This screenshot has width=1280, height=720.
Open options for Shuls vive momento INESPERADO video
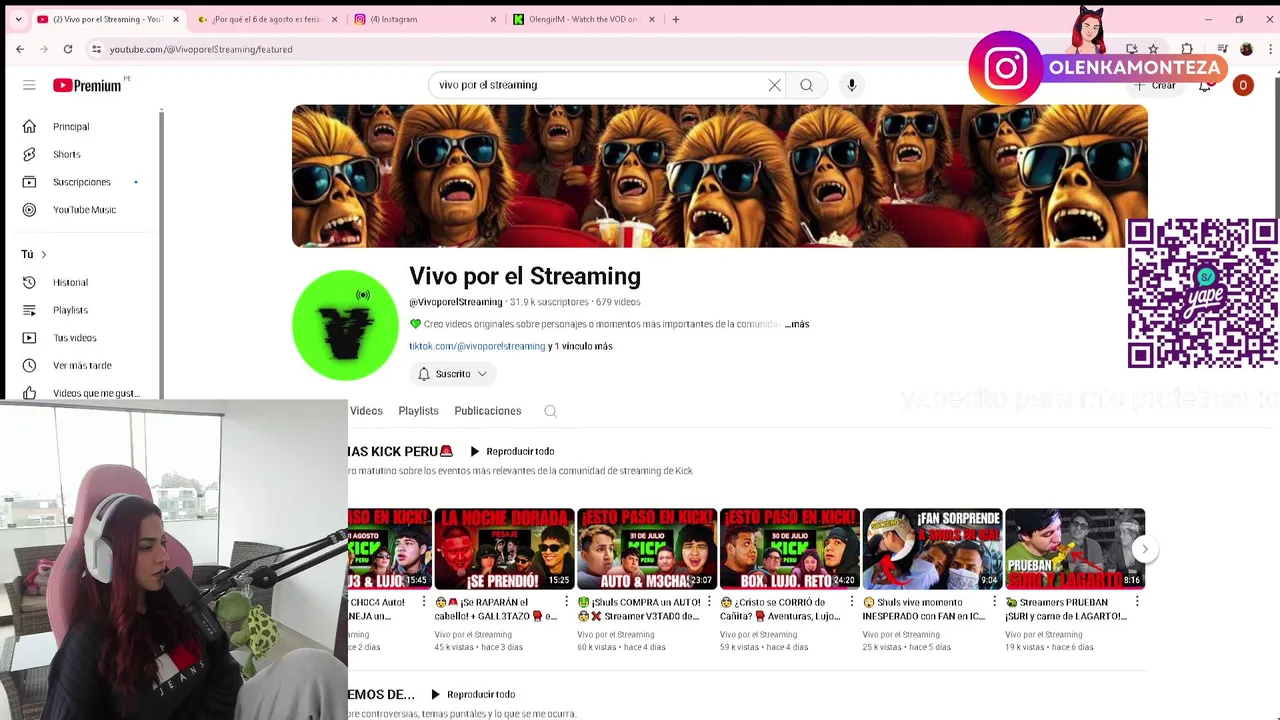pyautogui.click(x=994, y=602)
